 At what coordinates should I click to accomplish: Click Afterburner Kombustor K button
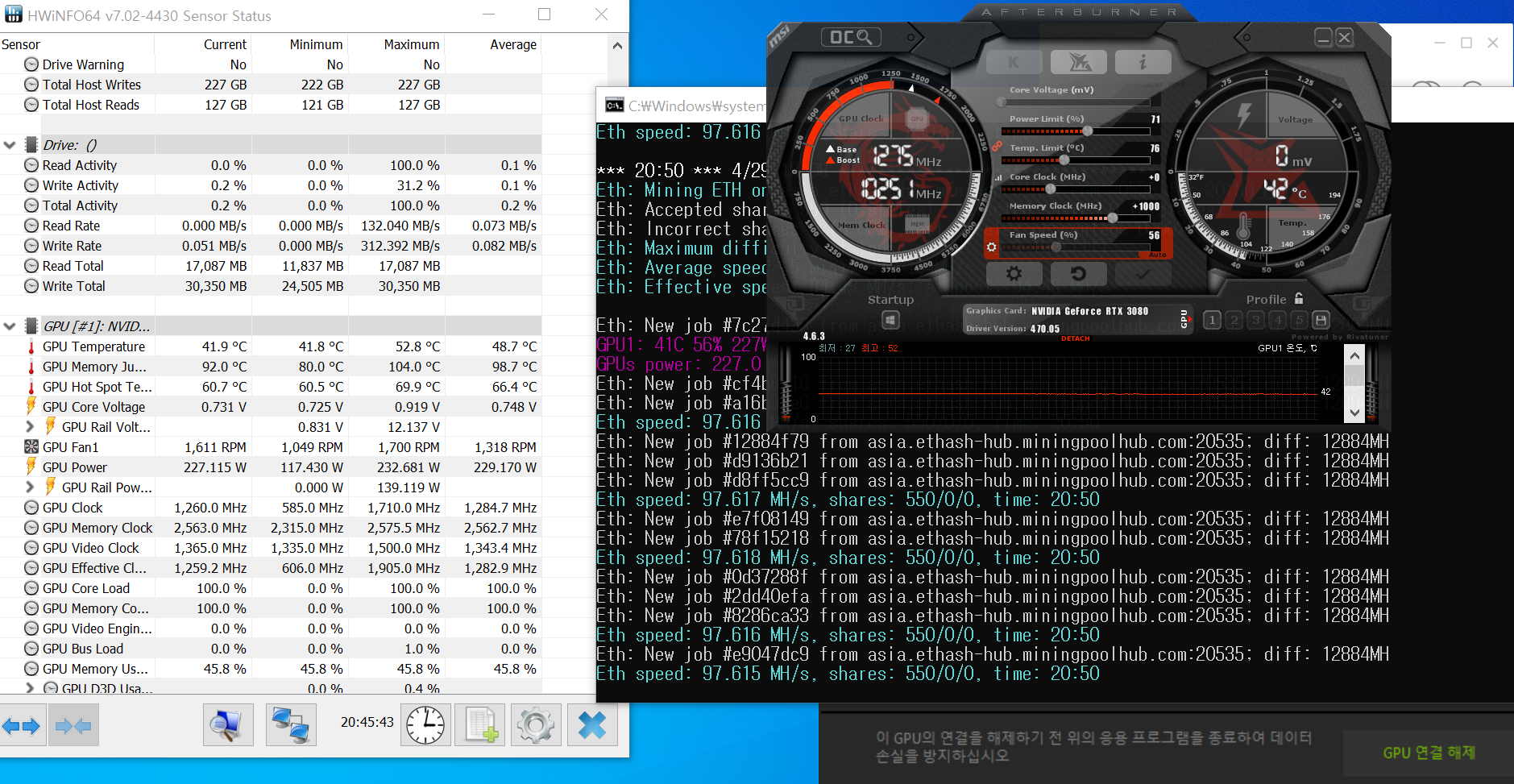point(1014,62)
